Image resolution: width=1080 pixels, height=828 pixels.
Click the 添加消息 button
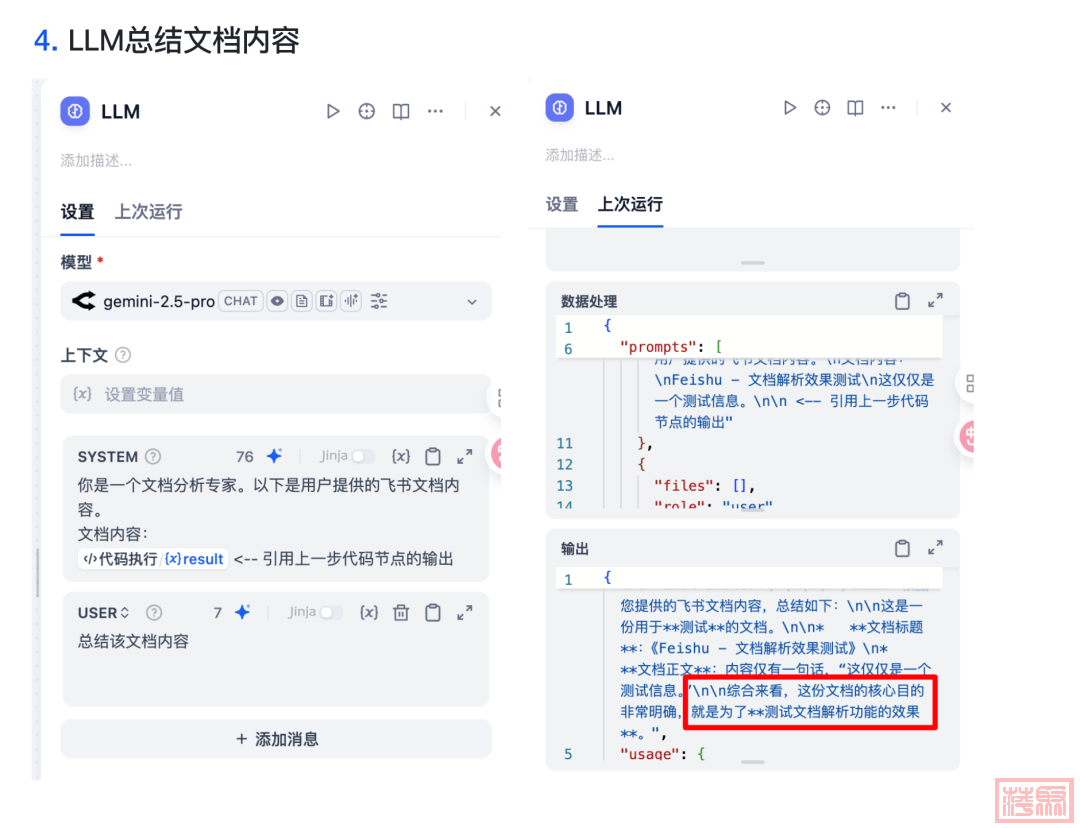[x=276, y=739]
